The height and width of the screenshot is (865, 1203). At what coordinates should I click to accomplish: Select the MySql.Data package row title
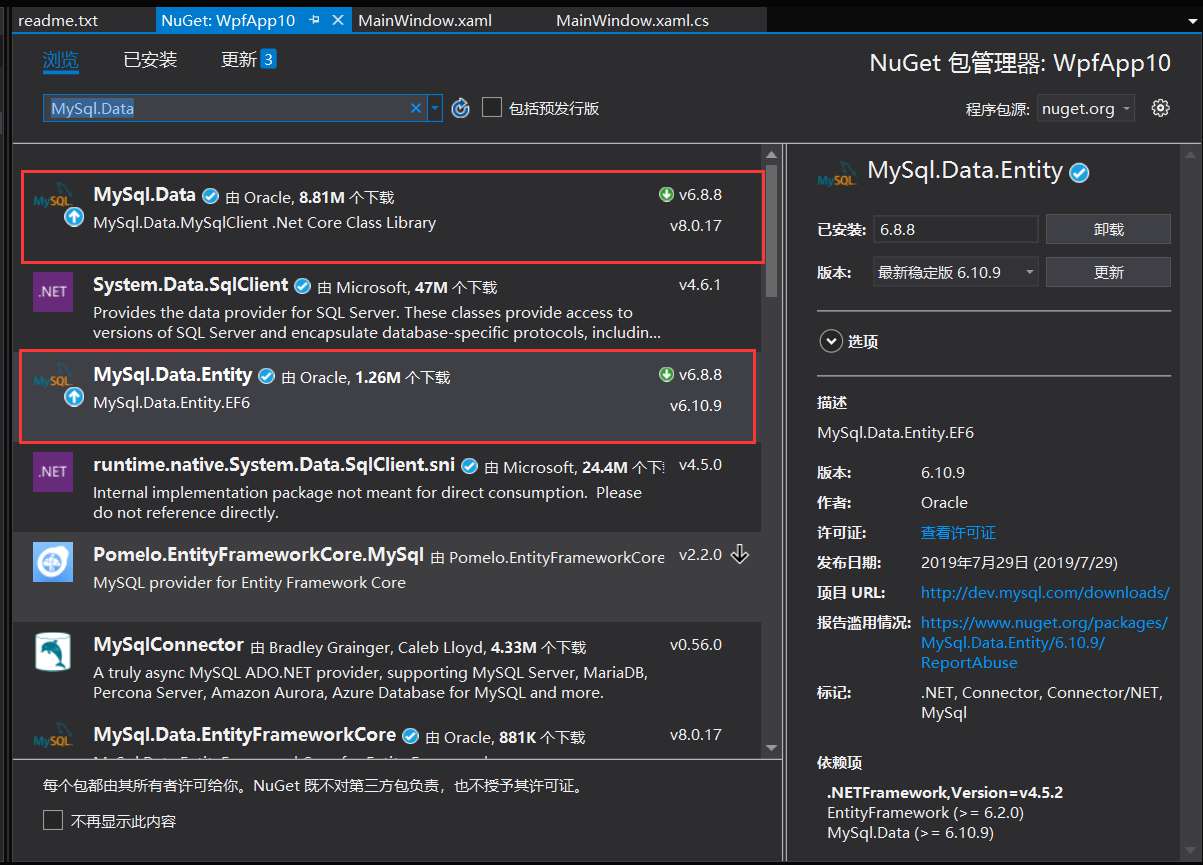[144, 195]
